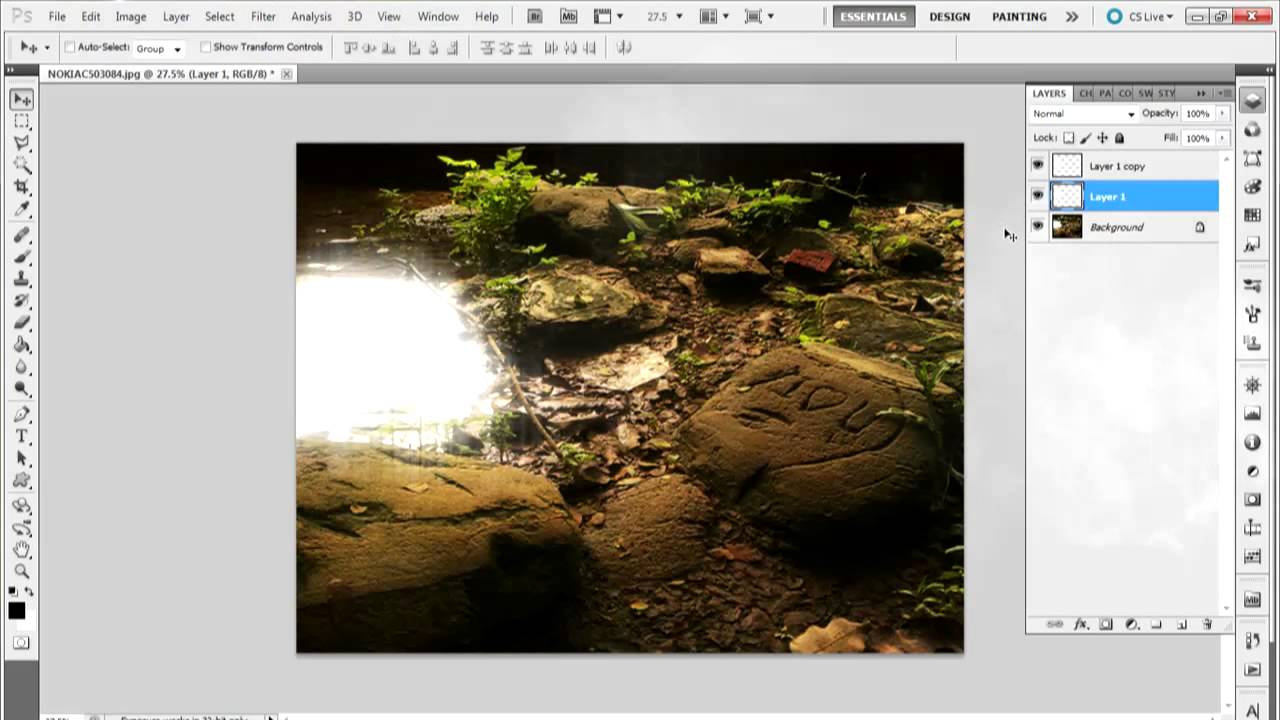
Task: Switch to the Channels tab
Action: pos(1085,93)
